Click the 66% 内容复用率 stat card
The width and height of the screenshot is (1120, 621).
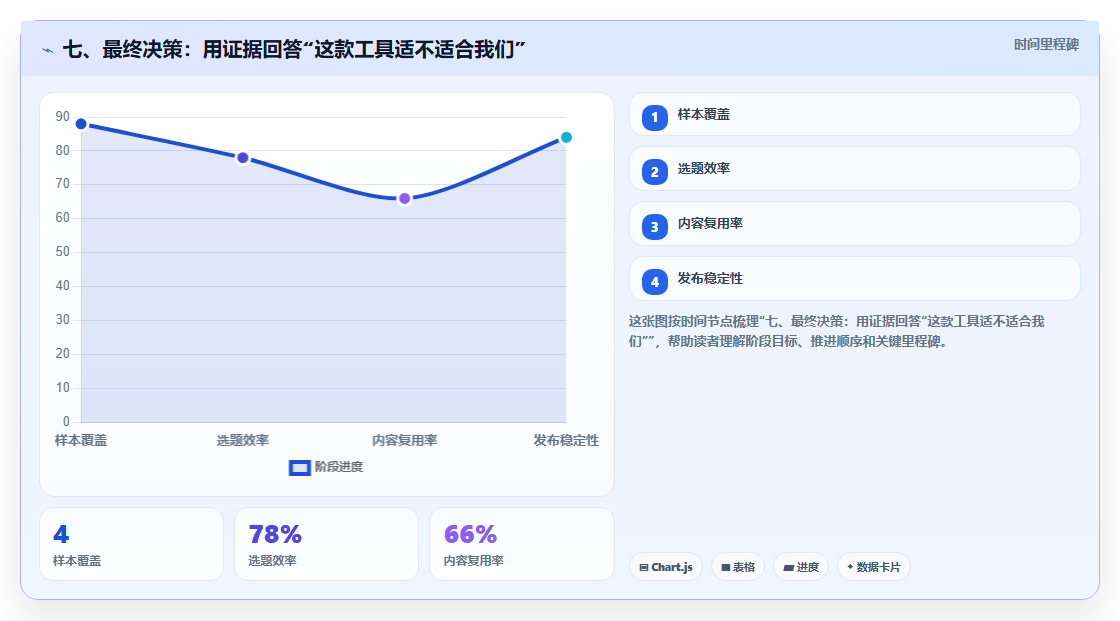click(x=521, y=545)
